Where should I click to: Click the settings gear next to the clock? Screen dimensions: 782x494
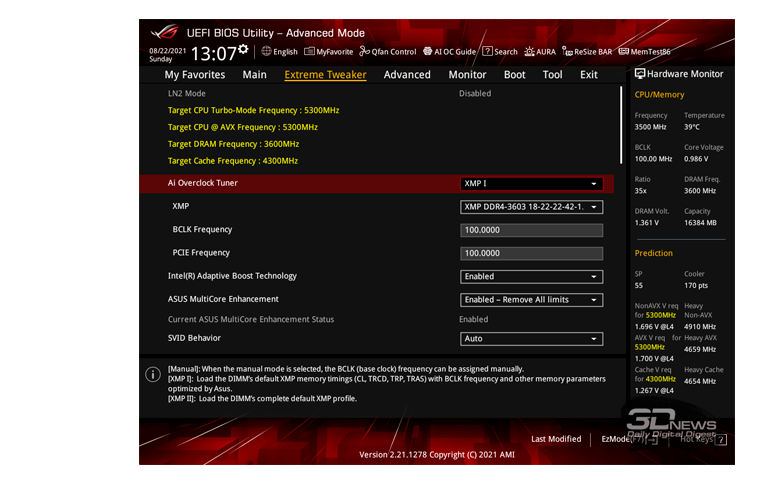(243, 49)
